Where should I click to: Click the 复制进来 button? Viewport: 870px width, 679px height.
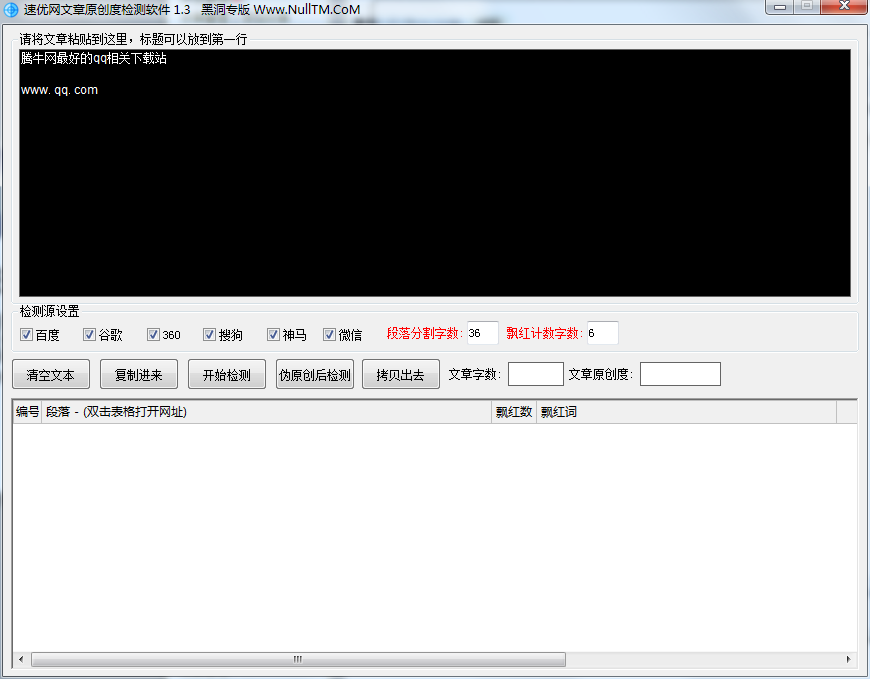pos(139,374)
